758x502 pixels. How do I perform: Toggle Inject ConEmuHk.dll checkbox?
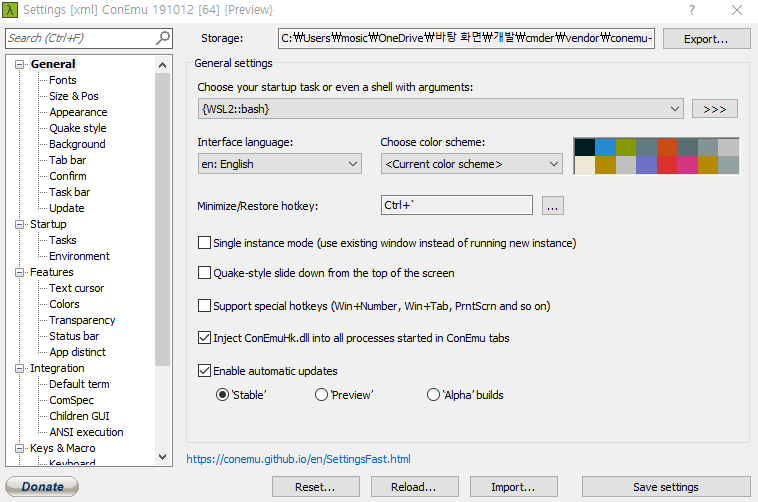coord(204,338)
